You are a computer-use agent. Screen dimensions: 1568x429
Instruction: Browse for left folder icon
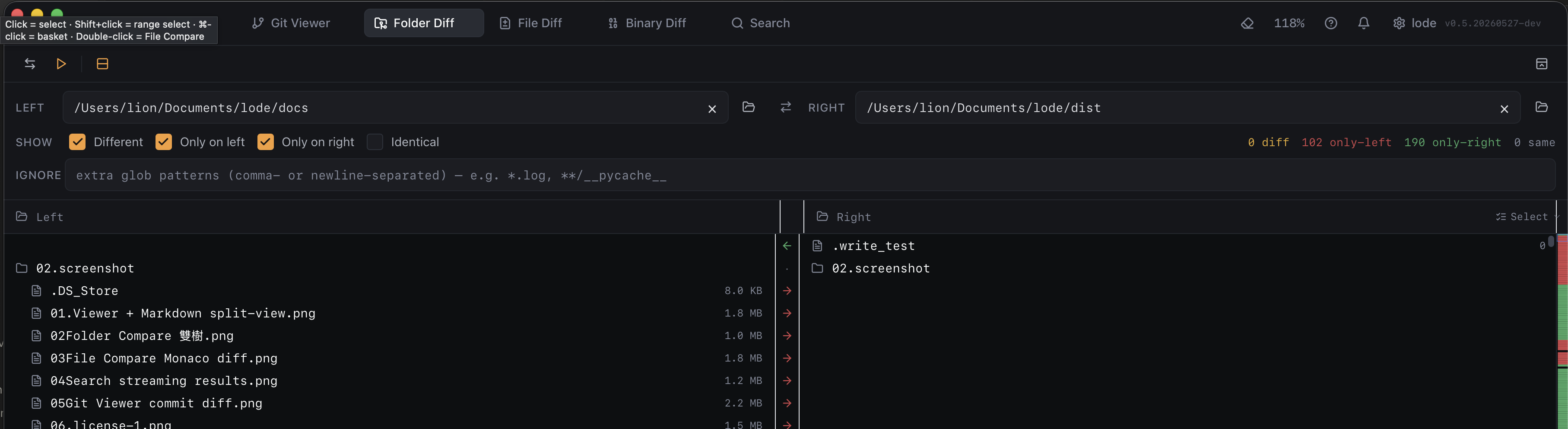tap(748, 107)
